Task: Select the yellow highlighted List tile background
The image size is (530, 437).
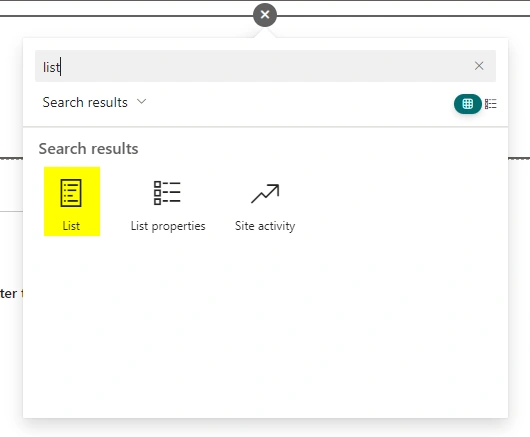Action: 72,201
